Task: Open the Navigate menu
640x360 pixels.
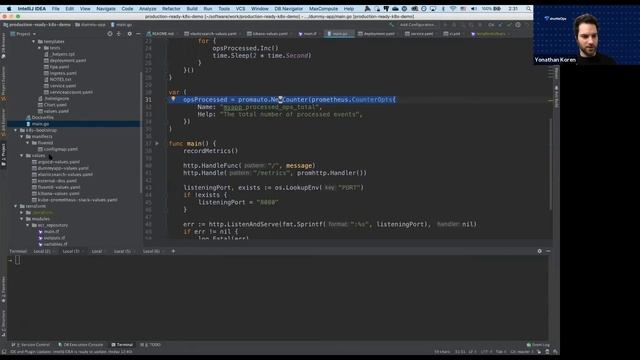Action: (x=106, y=9)
